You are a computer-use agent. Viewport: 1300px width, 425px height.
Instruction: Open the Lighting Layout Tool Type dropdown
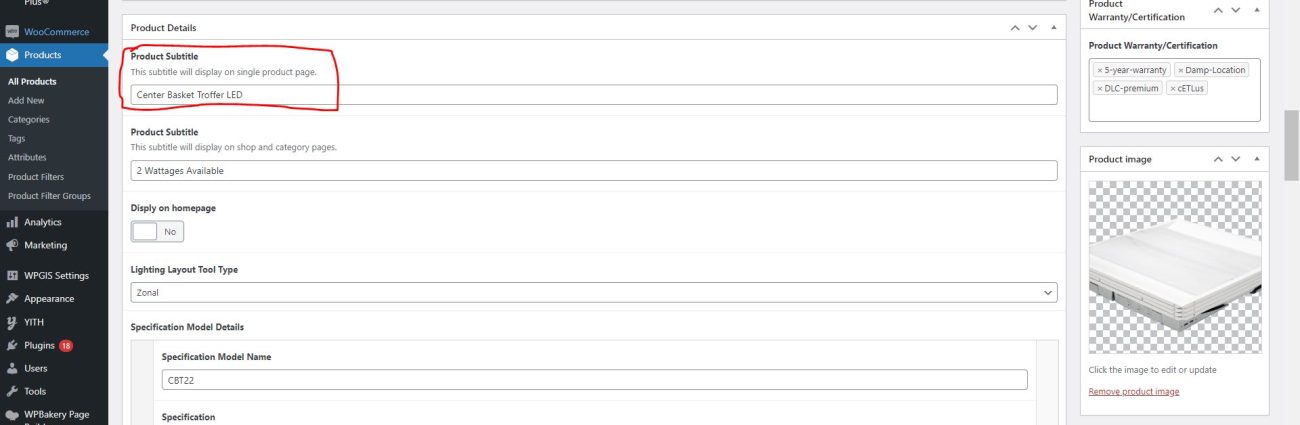point(593,293)
